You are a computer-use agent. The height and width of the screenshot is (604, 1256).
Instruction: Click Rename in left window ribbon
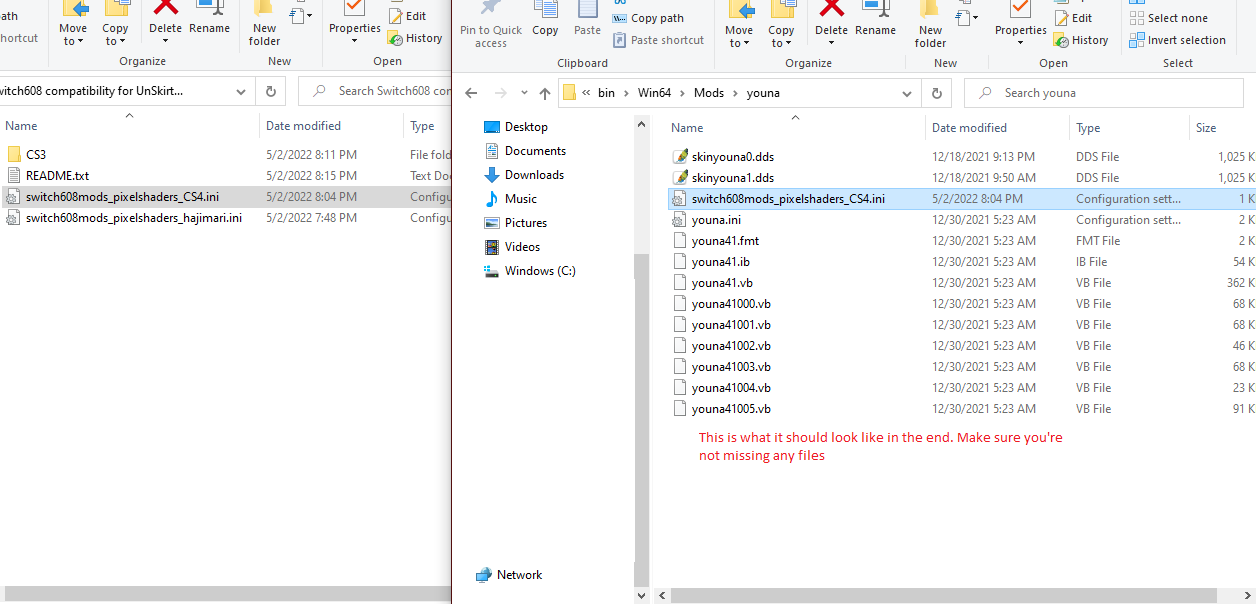click(209, 18)
